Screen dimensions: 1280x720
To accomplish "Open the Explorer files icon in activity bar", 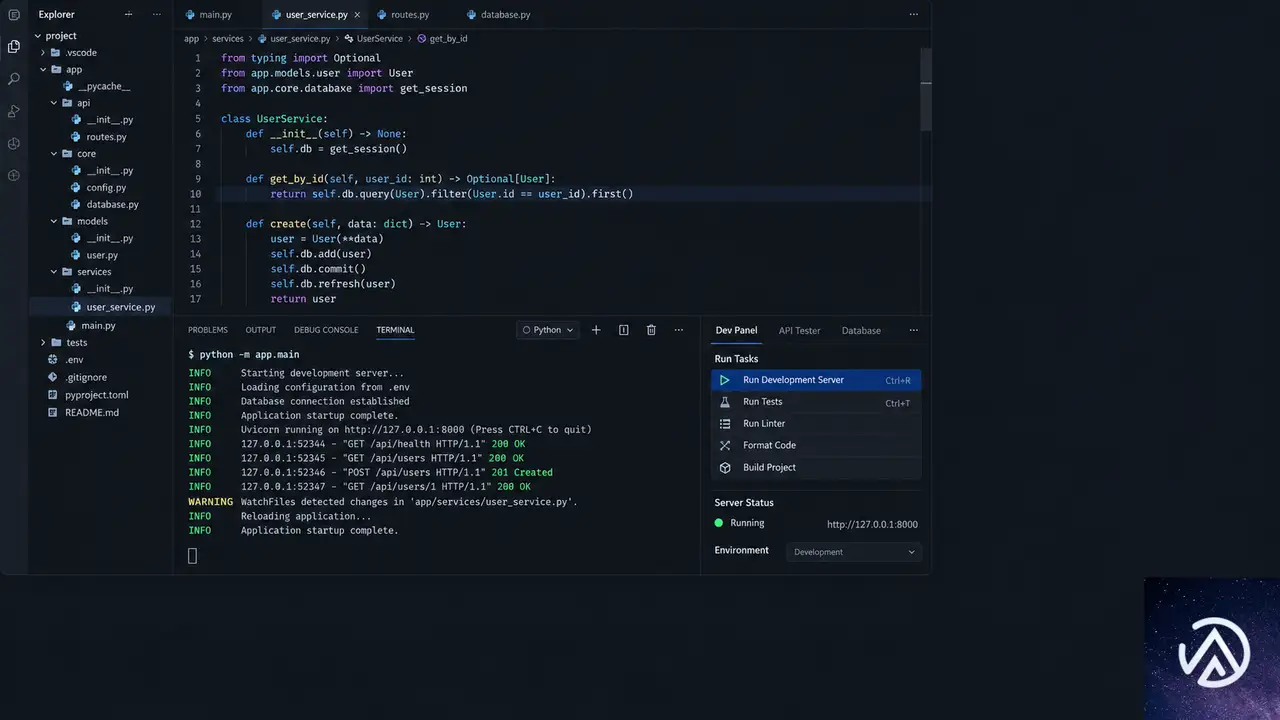I will (14, 46).
